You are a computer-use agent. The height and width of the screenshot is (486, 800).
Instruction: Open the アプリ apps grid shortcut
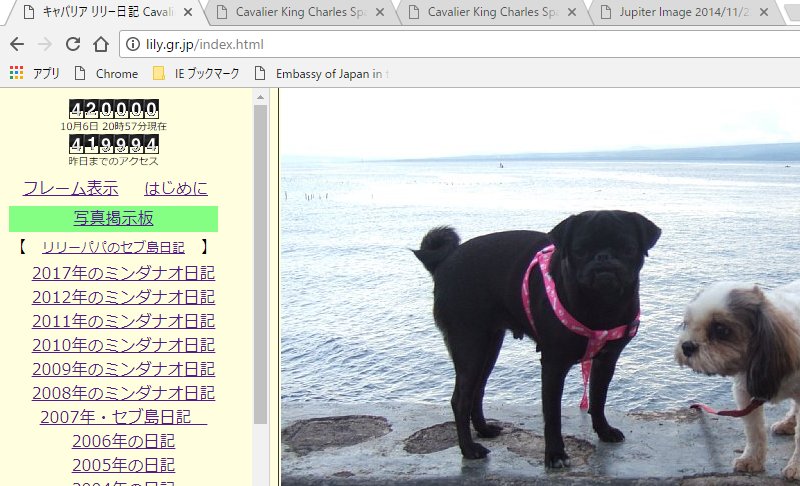34,73
